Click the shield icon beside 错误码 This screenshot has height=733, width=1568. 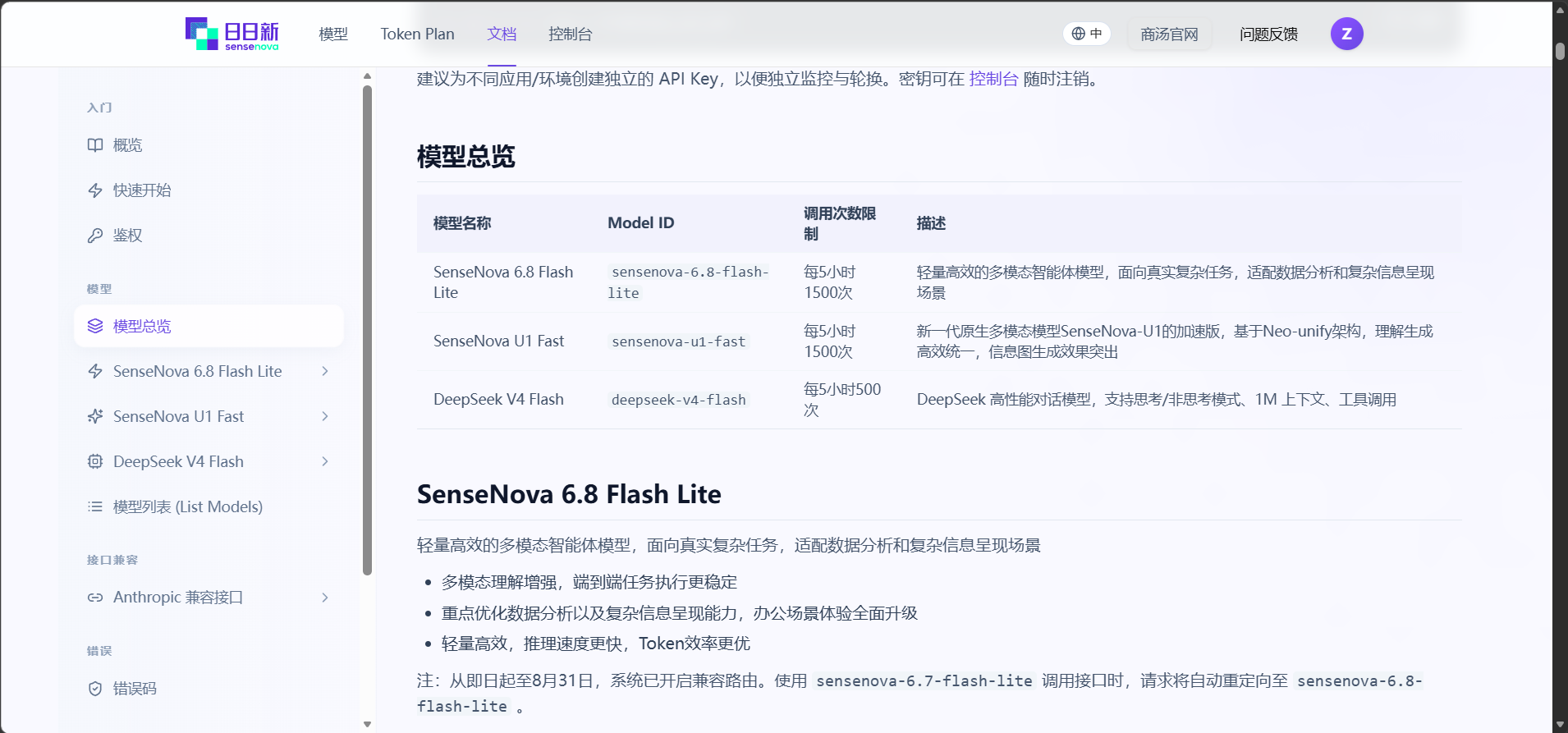click(95, 688)
